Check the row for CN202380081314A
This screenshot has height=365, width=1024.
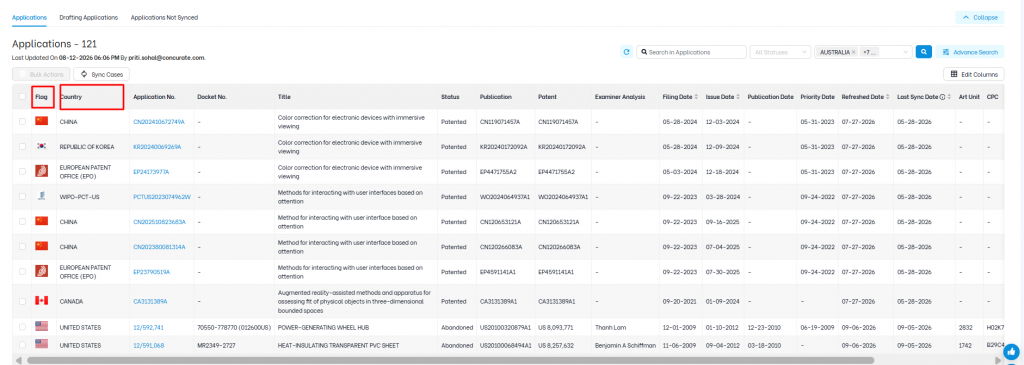coord(23,246)
